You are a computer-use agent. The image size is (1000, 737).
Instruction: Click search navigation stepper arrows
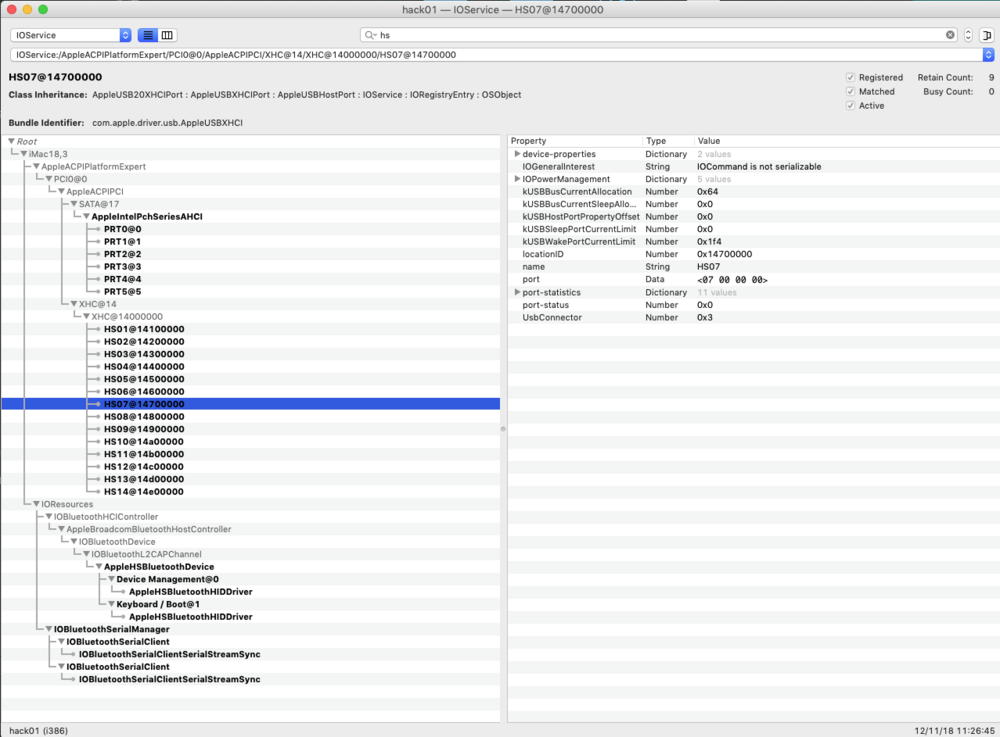click(x=967, y=35)
